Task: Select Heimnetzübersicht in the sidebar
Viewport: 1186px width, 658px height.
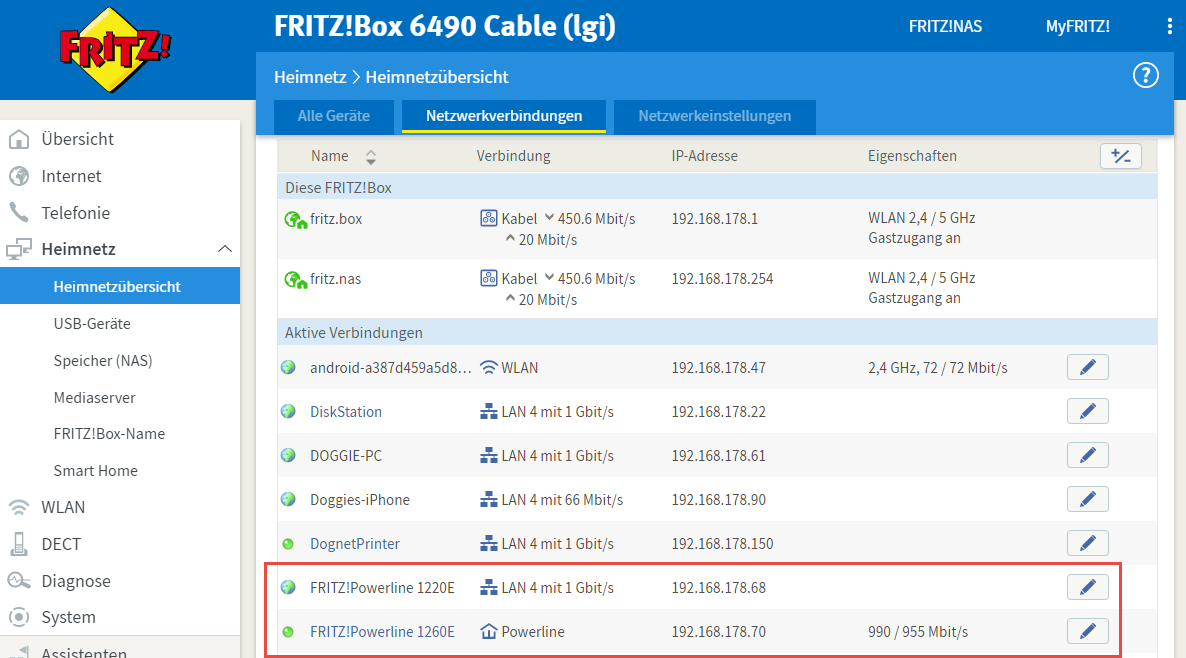Action: pos(120,287)
